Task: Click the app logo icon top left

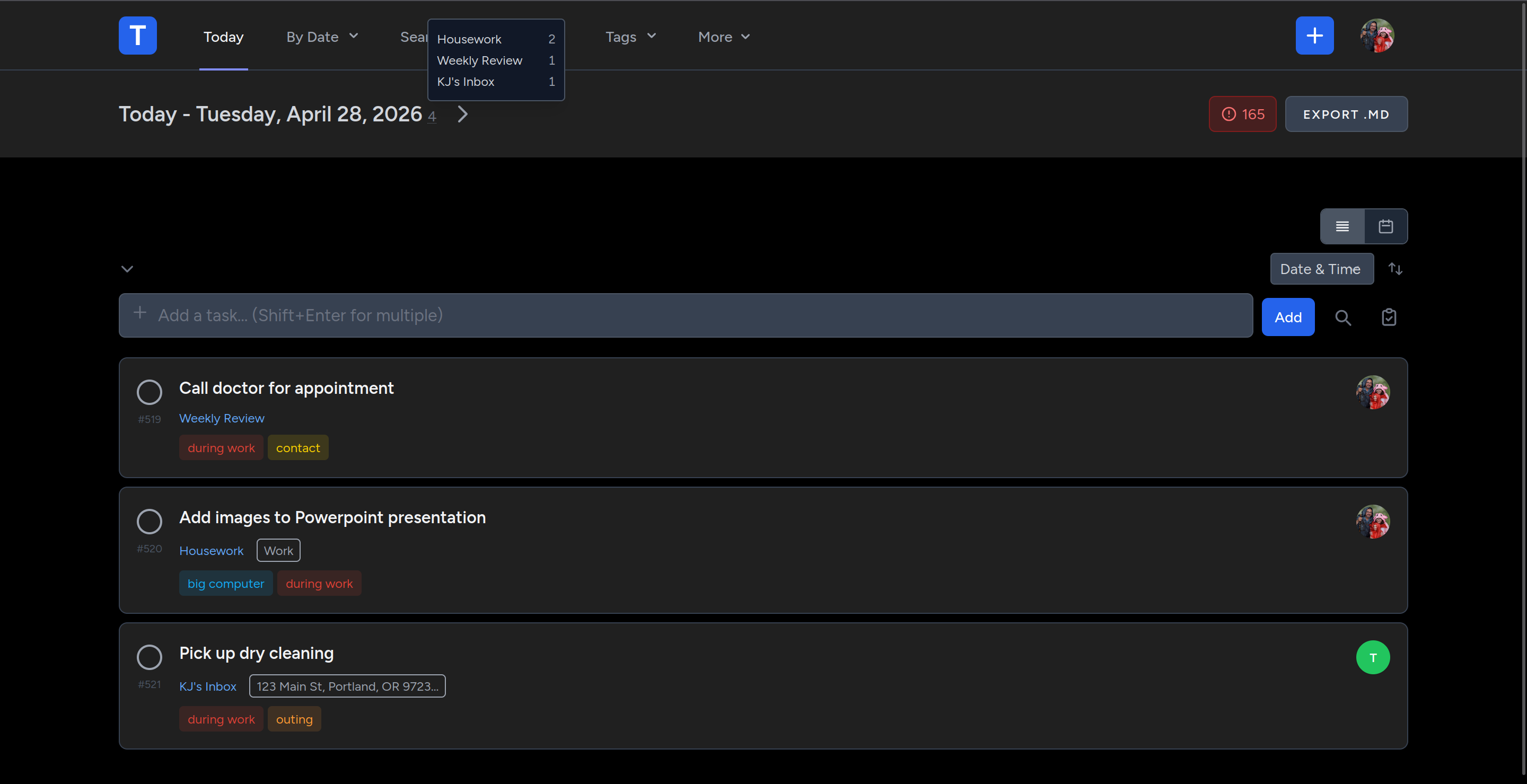Action: click(x=137, y=36)
